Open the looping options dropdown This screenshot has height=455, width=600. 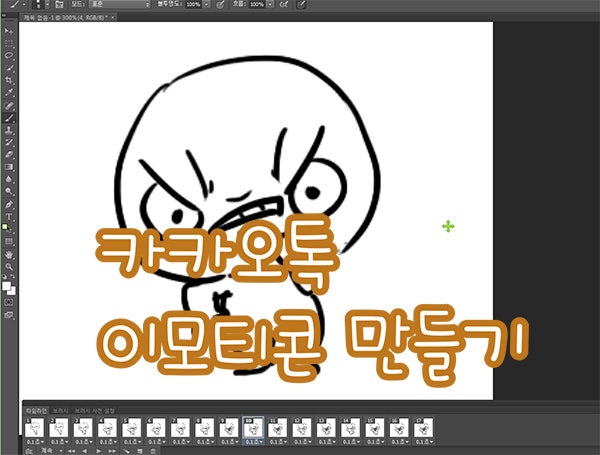[52, 451]
